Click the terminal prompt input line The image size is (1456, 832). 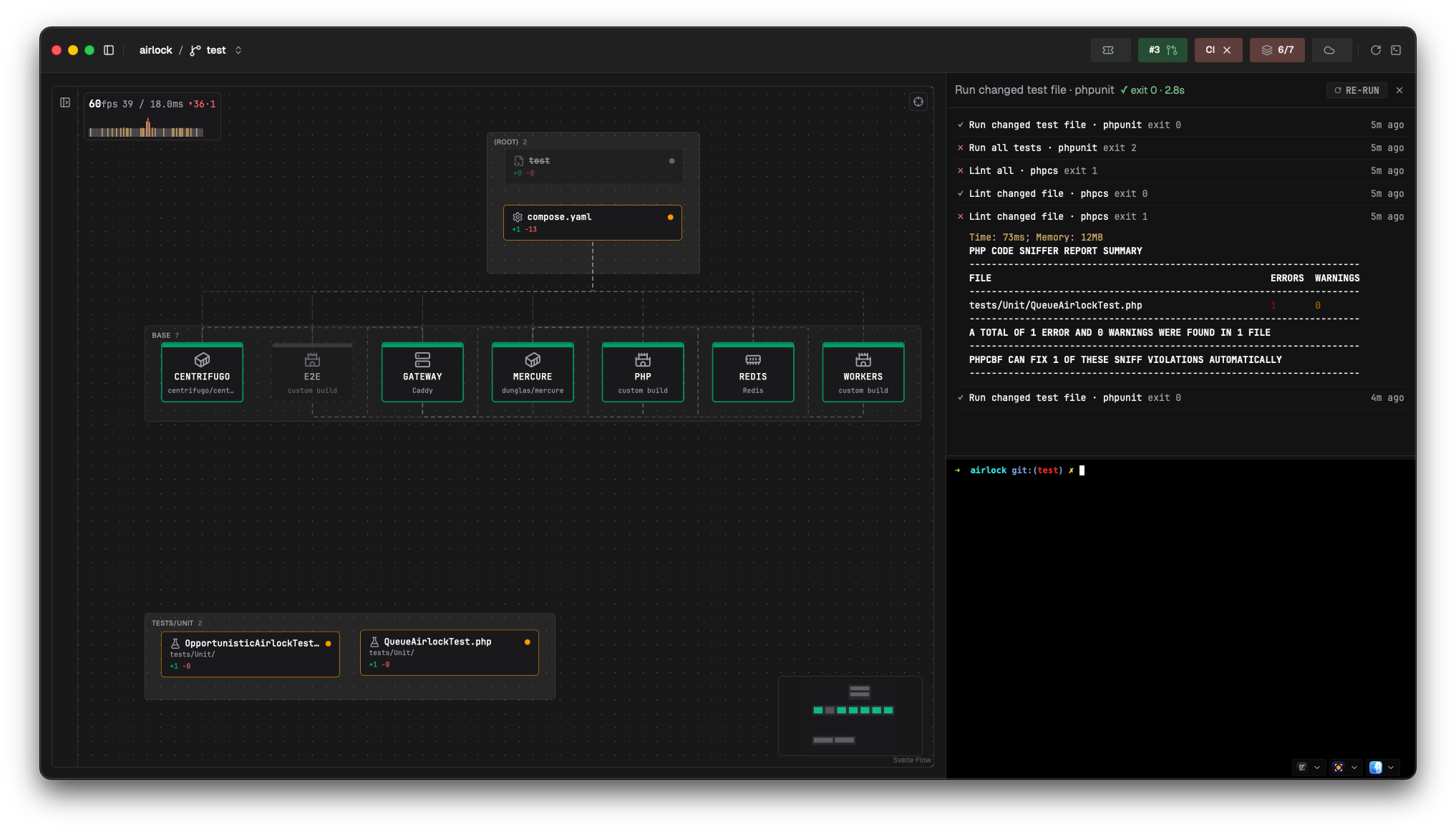(1180, 470)
